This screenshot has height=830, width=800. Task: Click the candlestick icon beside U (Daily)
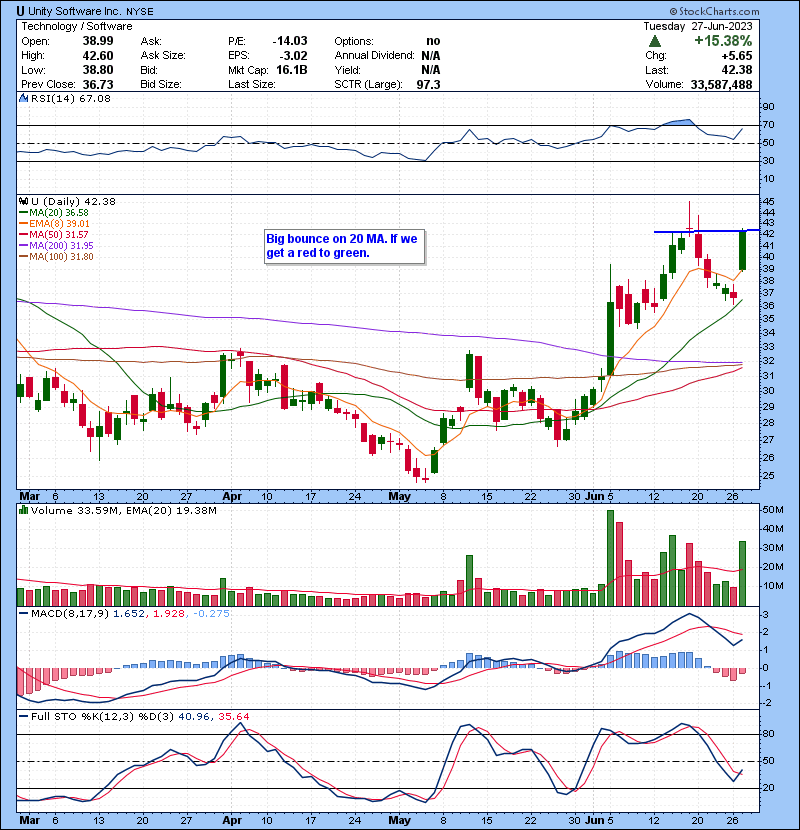pyautogui.click(x=23, y=201)
